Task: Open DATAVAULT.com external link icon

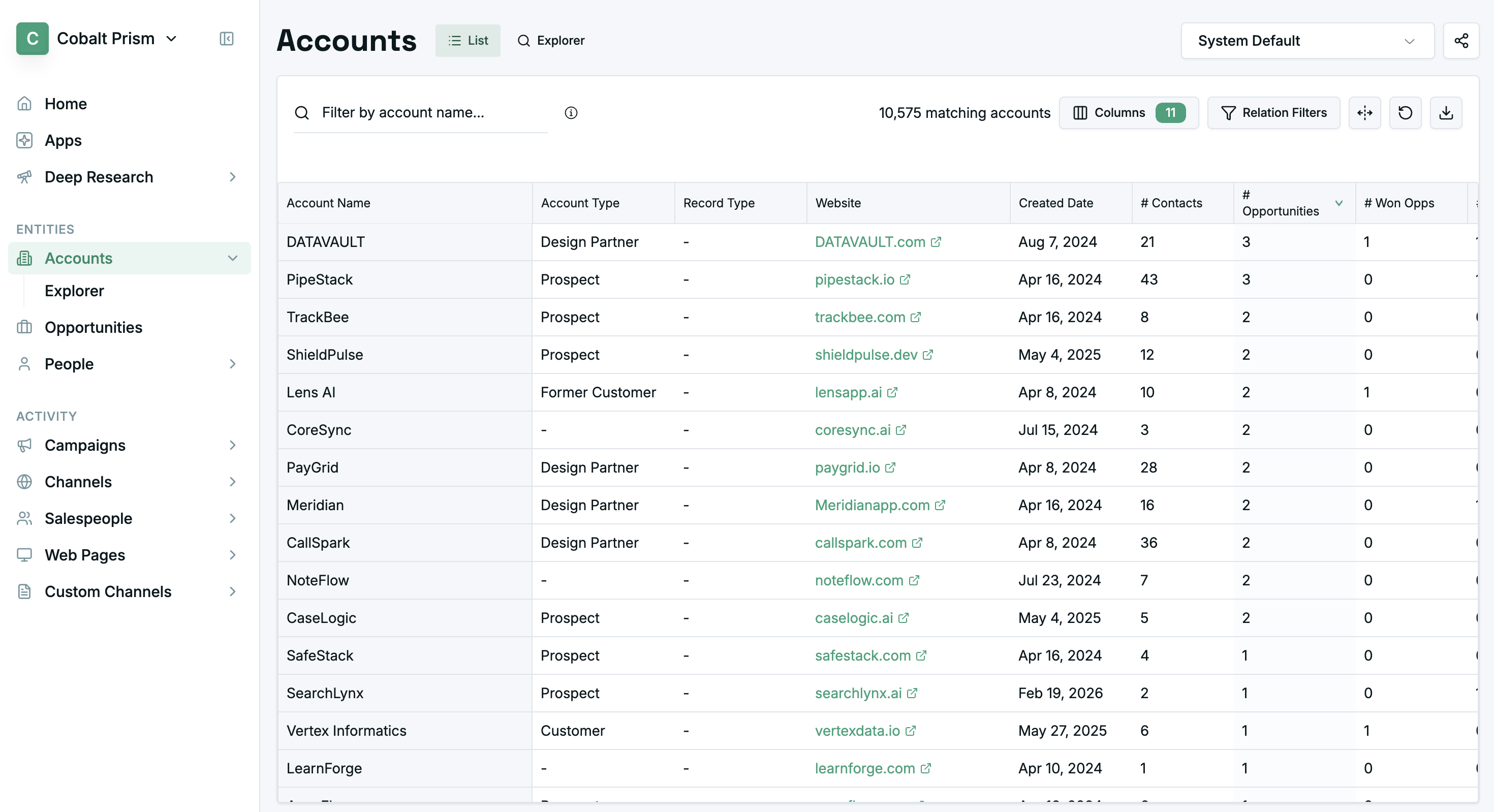Action: pyautogui.click(x=936, y=242)
